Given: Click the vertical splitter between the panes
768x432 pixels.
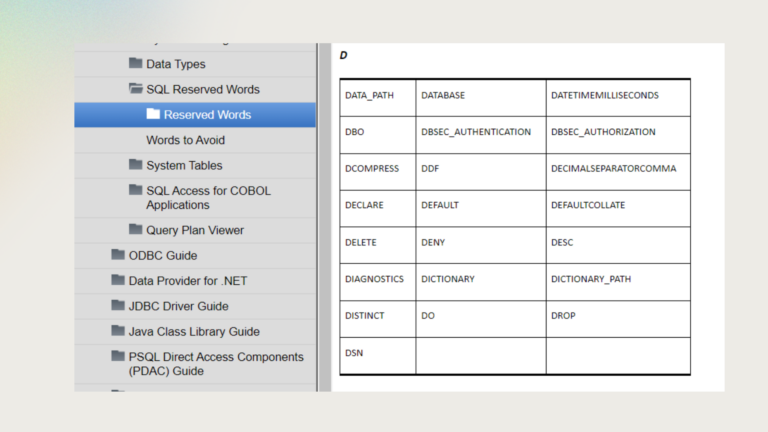Looking at the screenshot, I should [320, 216].
